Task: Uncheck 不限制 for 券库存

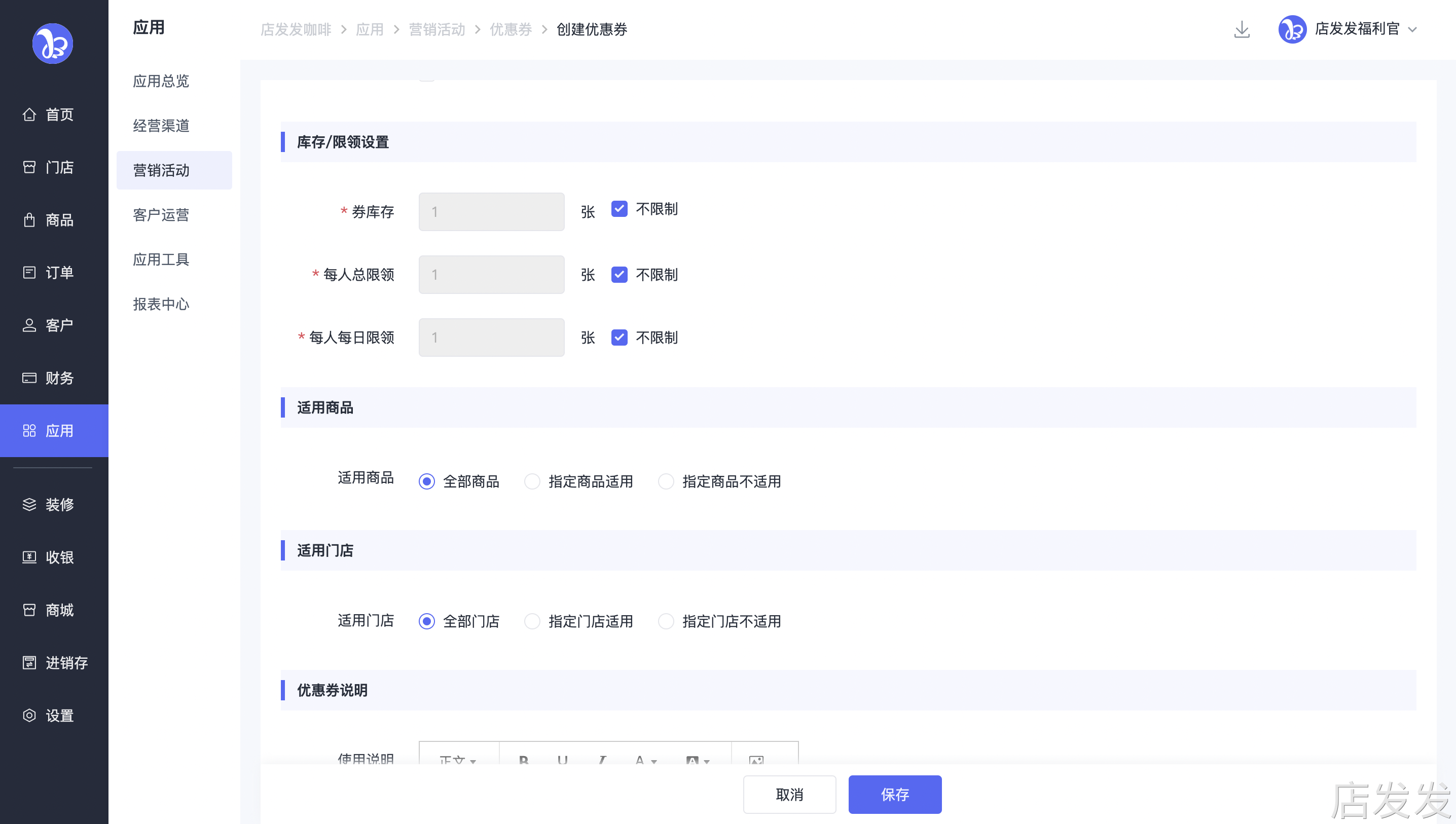Action: 620,209
